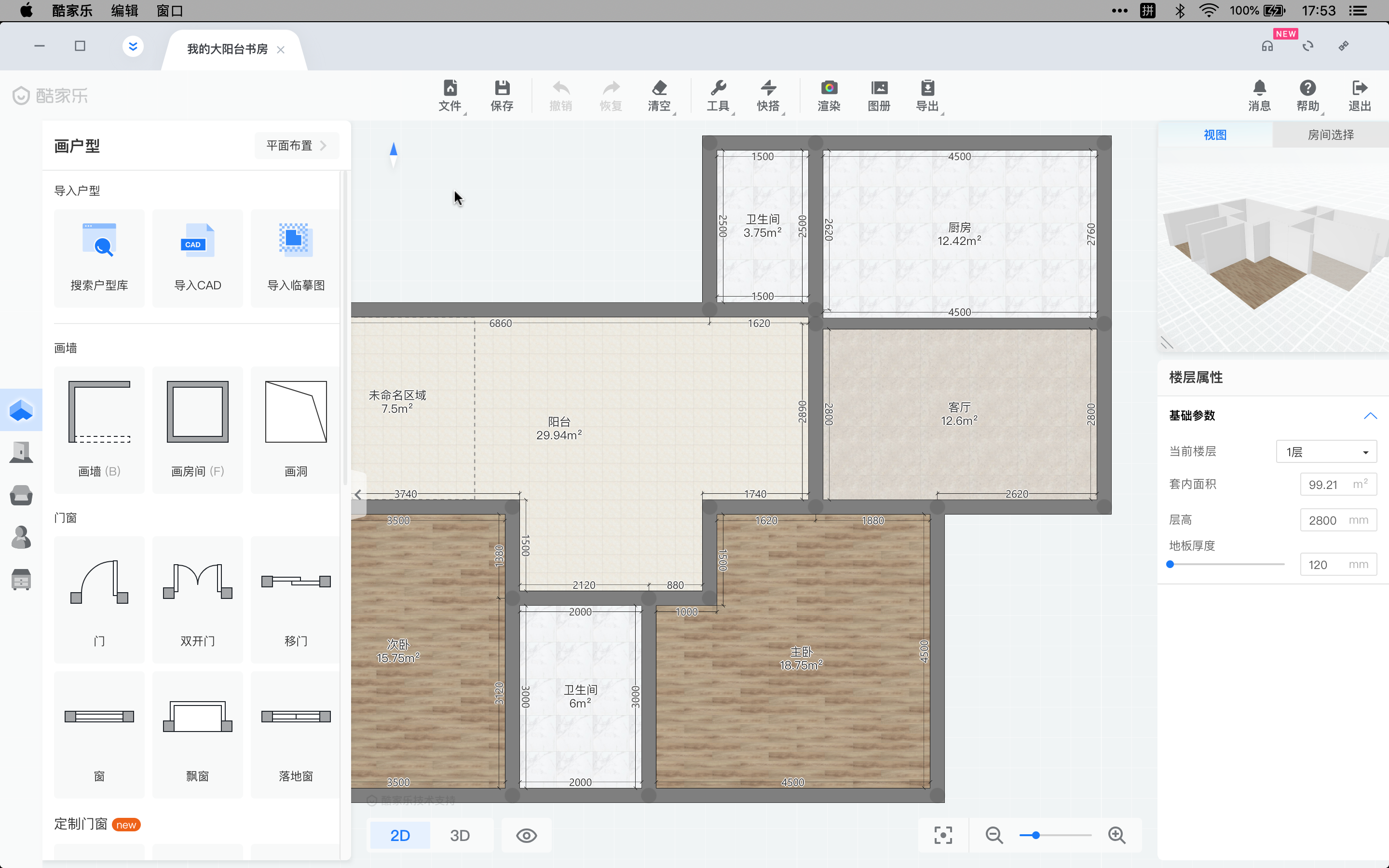Click the 恢复 redo button
The height and width of the screenshot is (868, 1389).
point(611,96)
